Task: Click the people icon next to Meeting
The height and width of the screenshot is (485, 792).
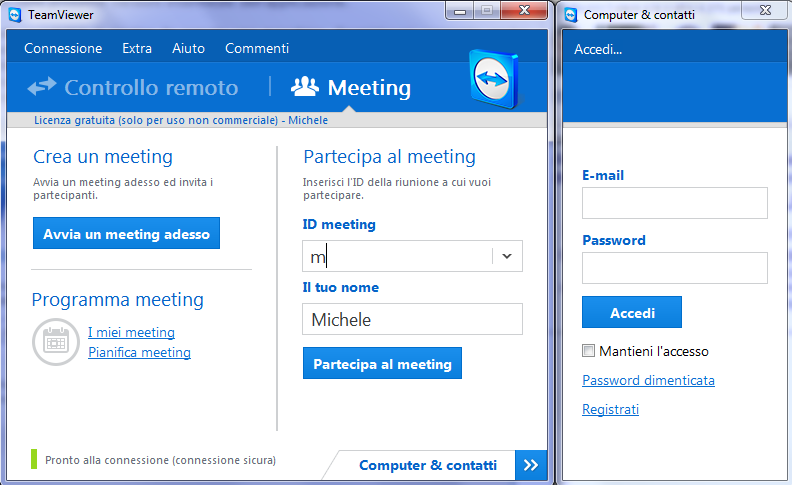Action: 305,87
